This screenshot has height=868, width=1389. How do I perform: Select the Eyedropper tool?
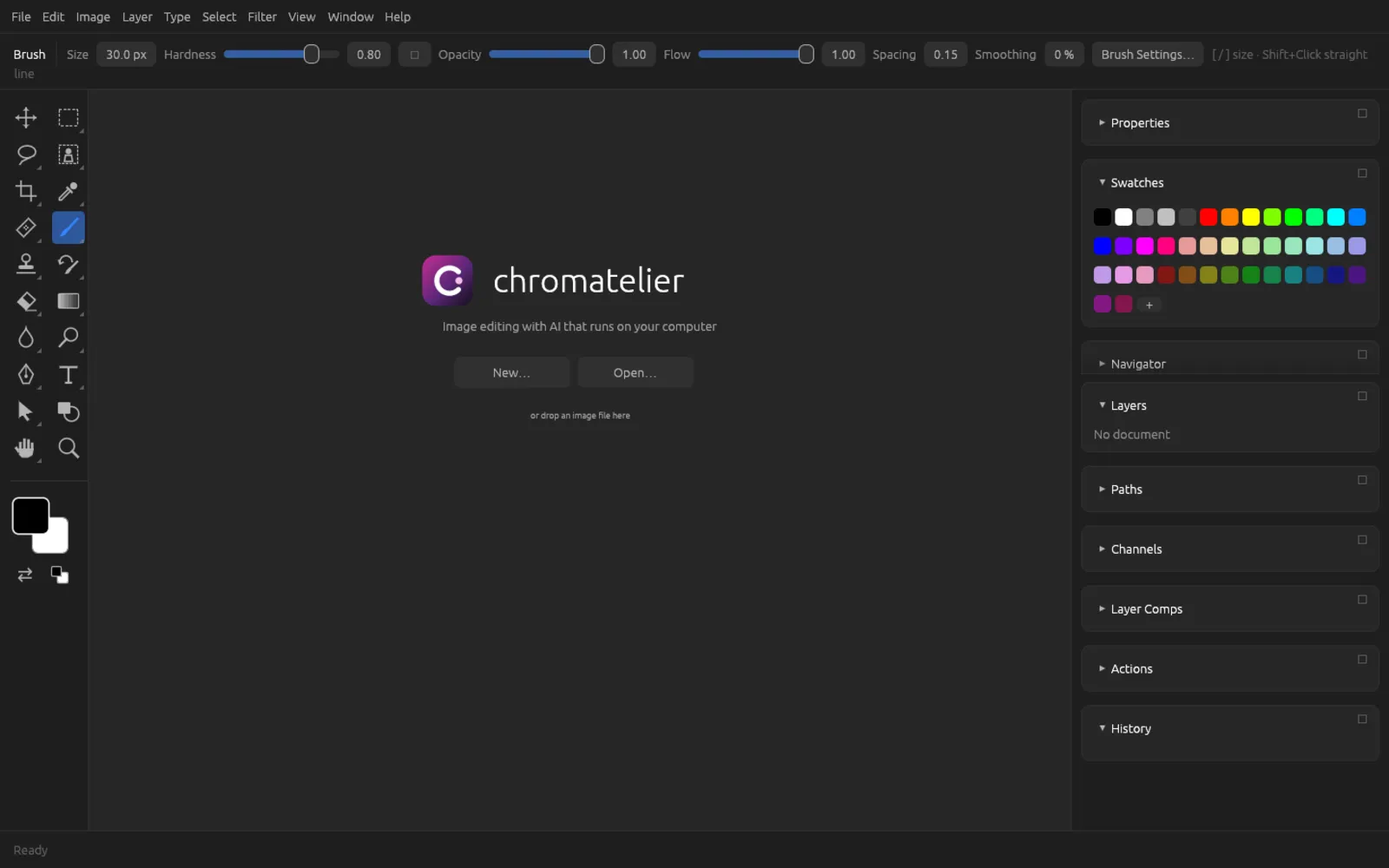pos(68,191)
